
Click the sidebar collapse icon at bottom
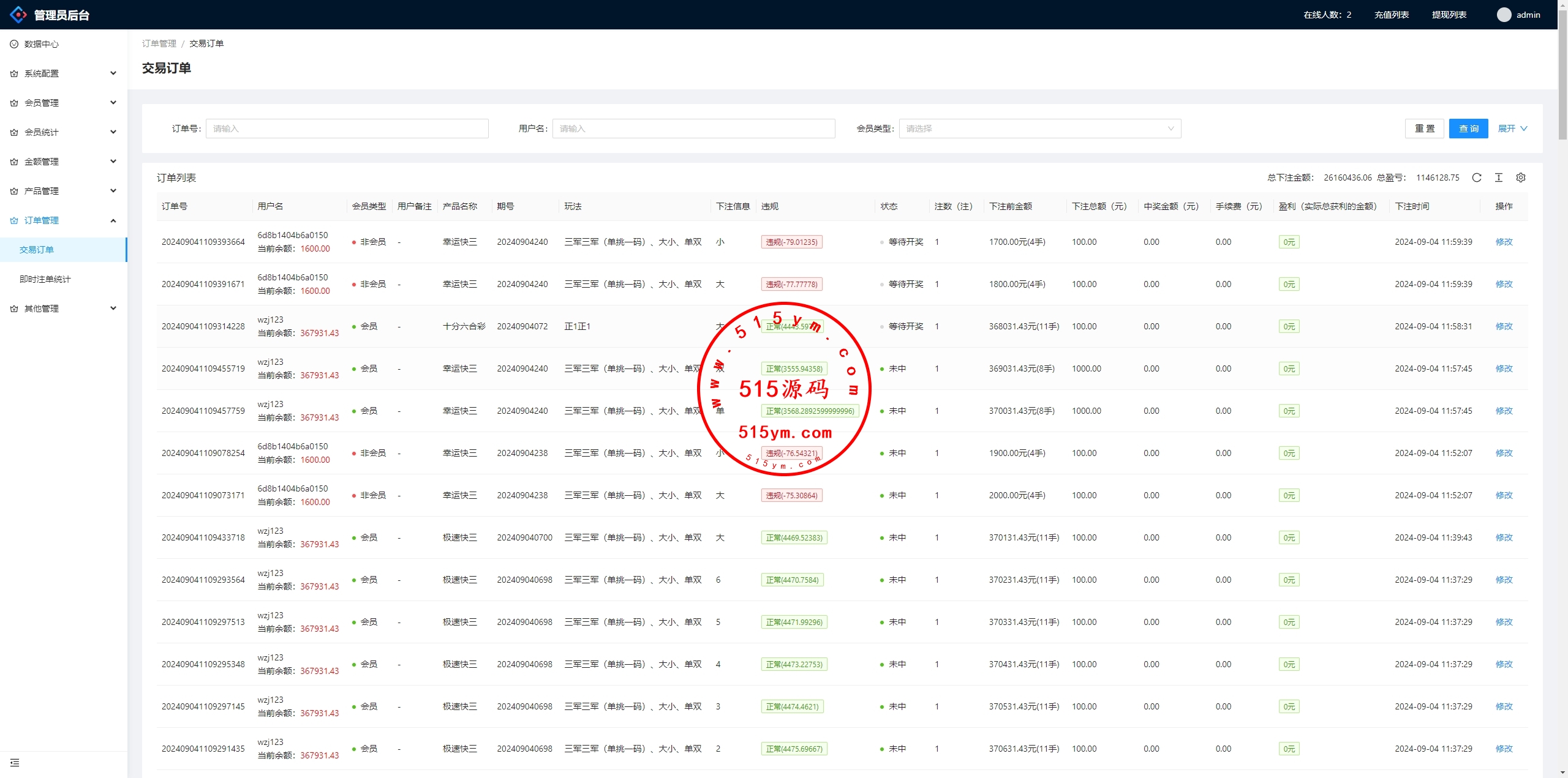pos(15,763)
